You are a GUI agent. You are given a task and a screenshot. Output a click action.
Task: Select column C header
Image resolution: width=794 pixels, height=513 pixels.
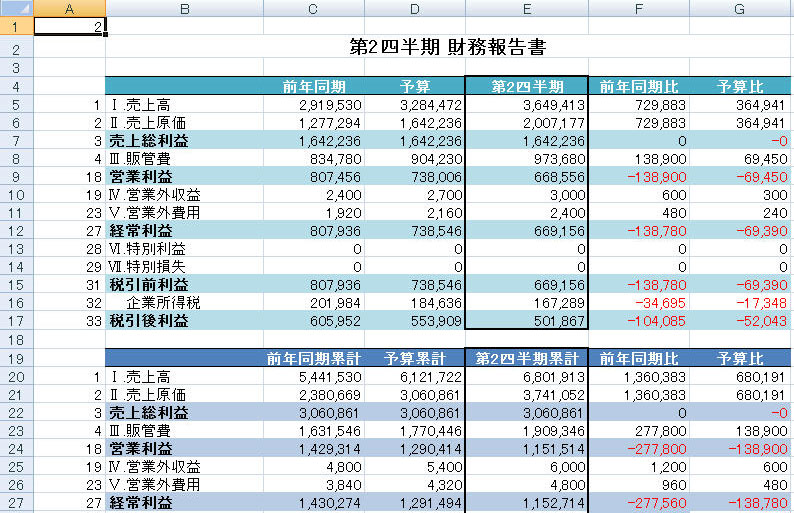313,8
